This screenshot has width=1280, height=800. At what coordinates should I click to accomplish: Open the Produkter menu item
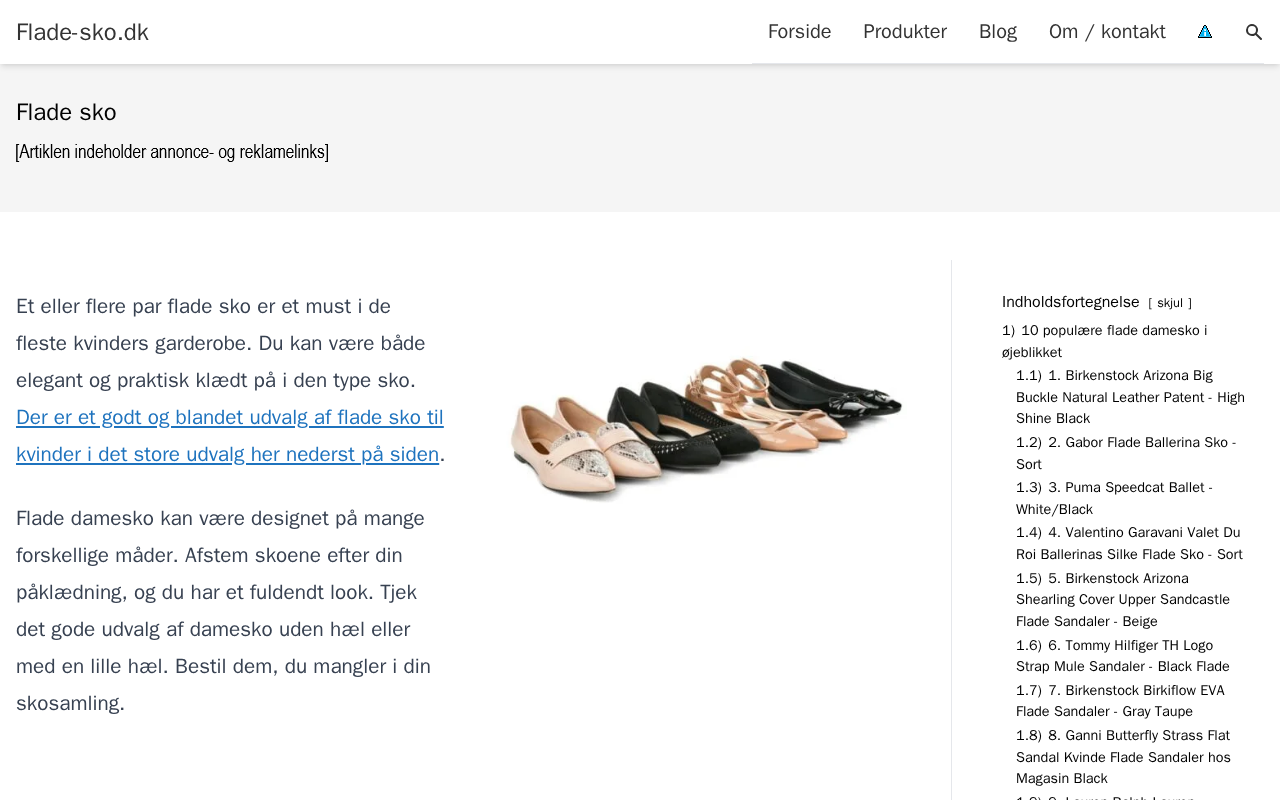pos(904,32)
